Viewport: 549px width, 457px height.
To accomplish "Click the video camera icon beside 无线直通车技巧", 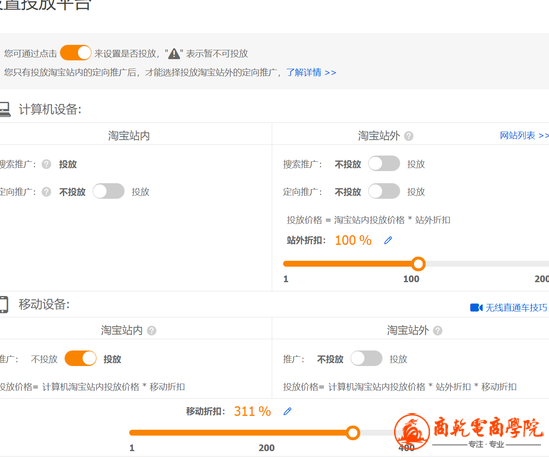I will (476, 307).
